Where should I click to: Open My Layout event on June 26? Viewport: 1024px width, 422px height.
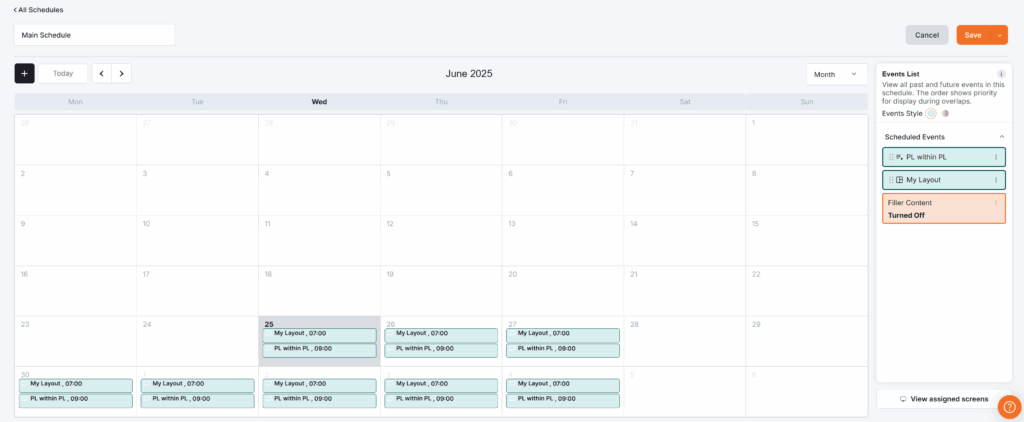coord(441,335)
